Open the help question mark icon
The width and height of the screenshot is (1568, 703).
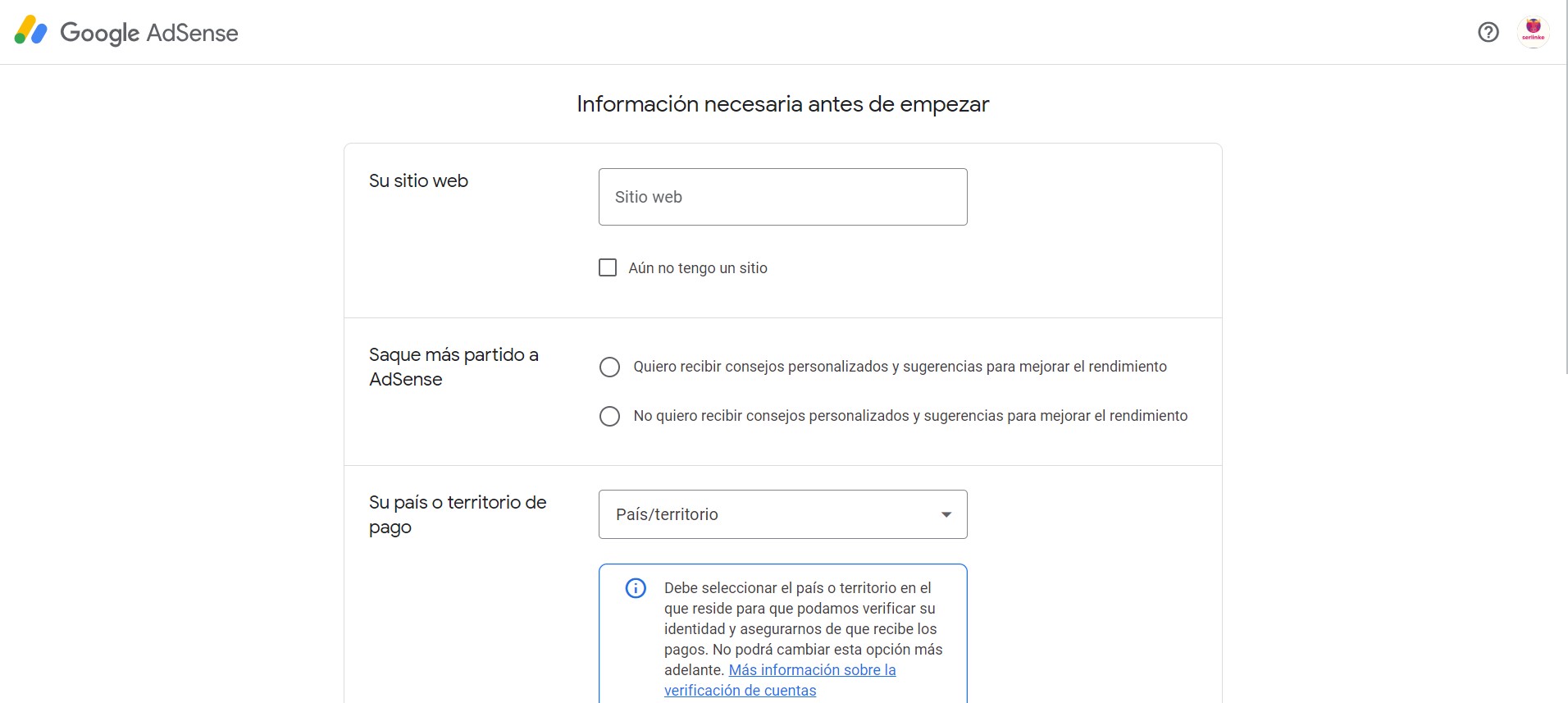pos(1488,32)
